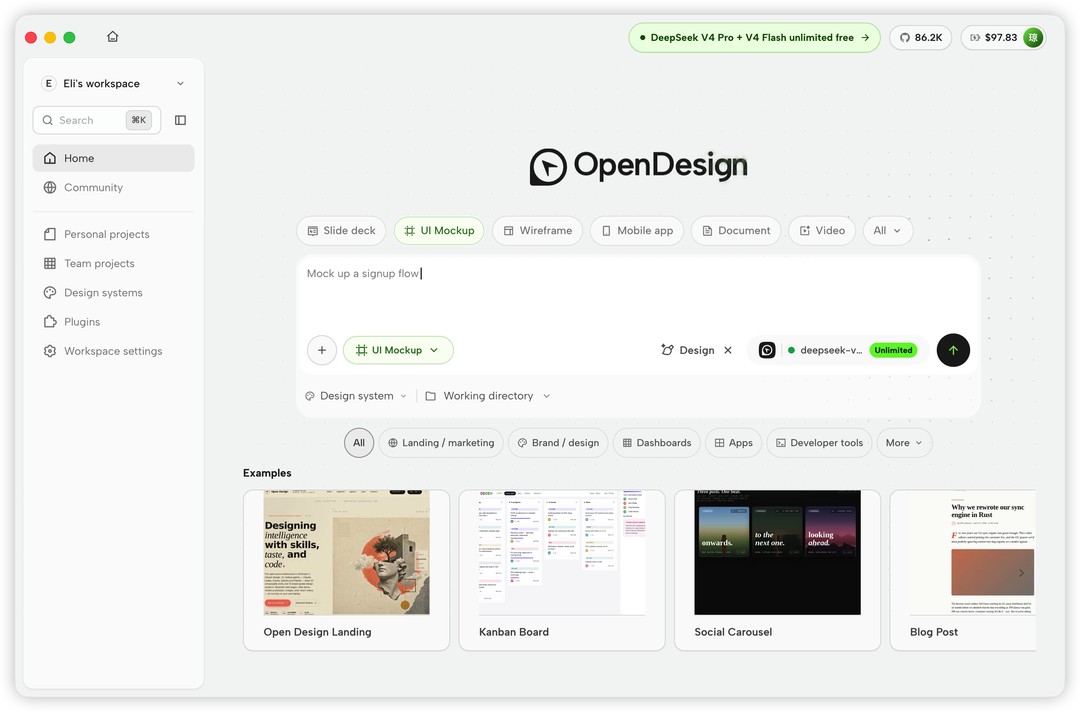The height and width of the screenshot is (712, 1080).
Task: Click the OpenDesign logo
Action: coord(638,166)
